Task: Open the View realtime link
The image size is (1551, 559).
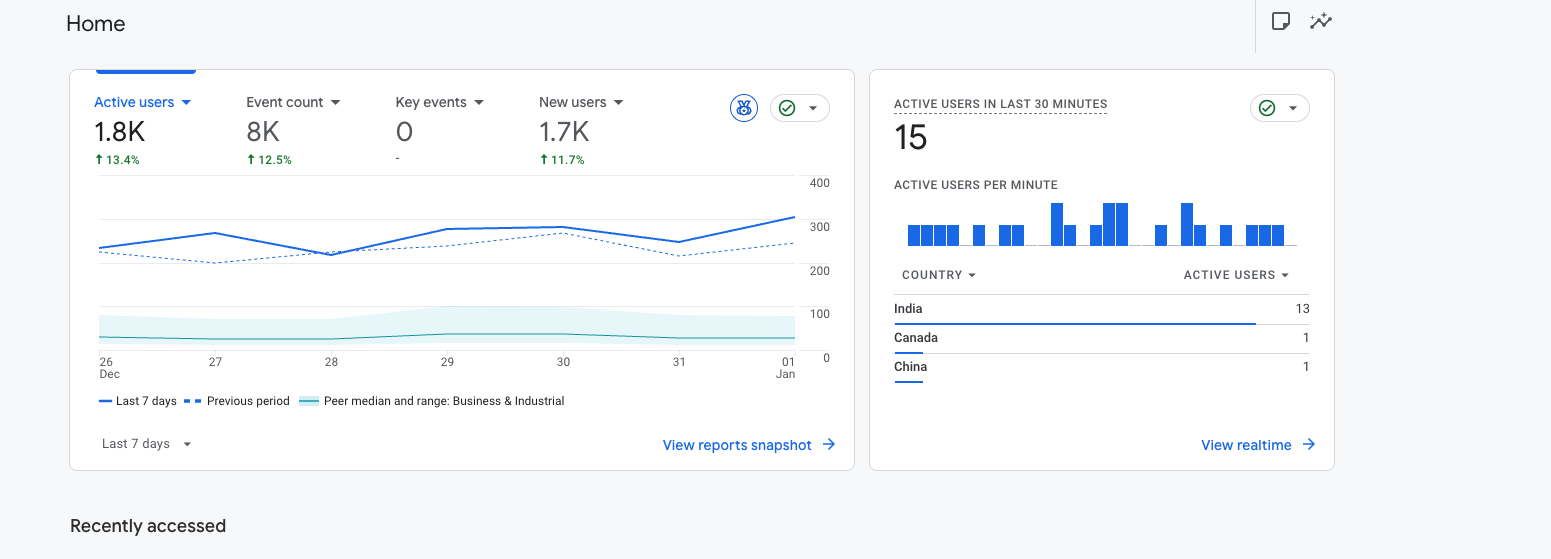Action: coord(1258,445)
